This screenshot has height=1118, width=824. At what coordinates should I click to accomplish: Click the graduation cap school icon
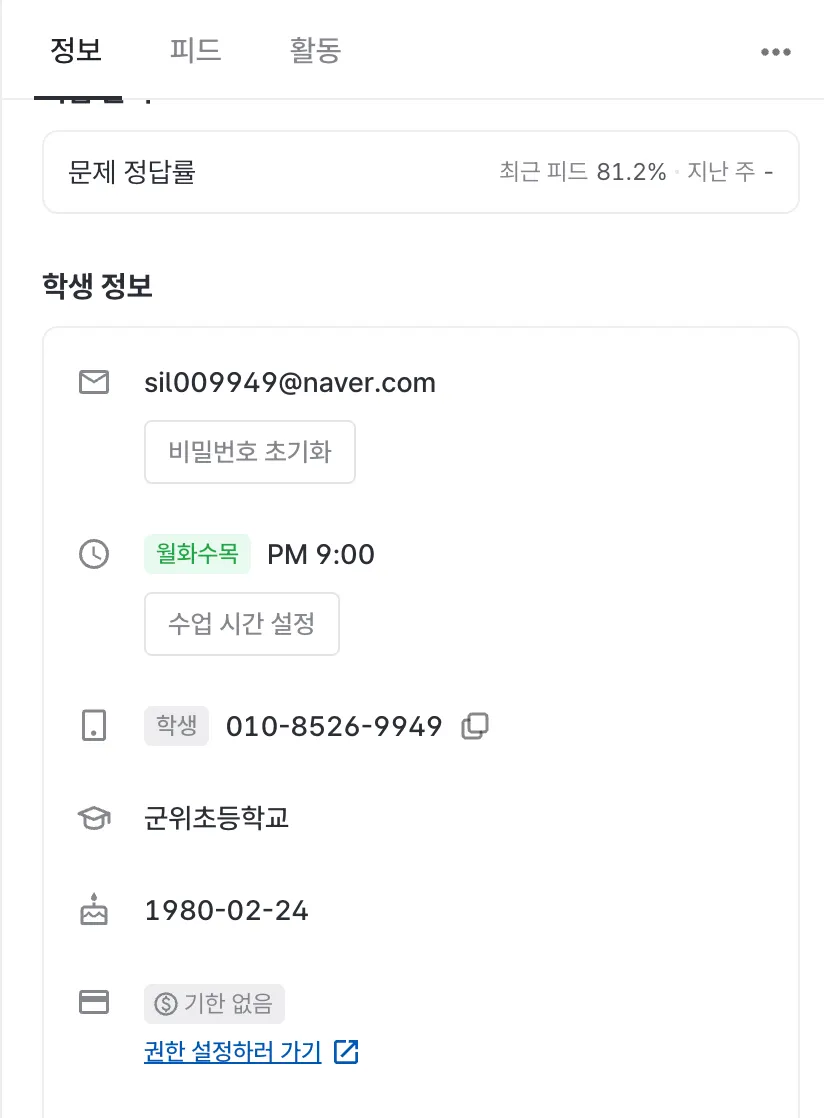94,819
